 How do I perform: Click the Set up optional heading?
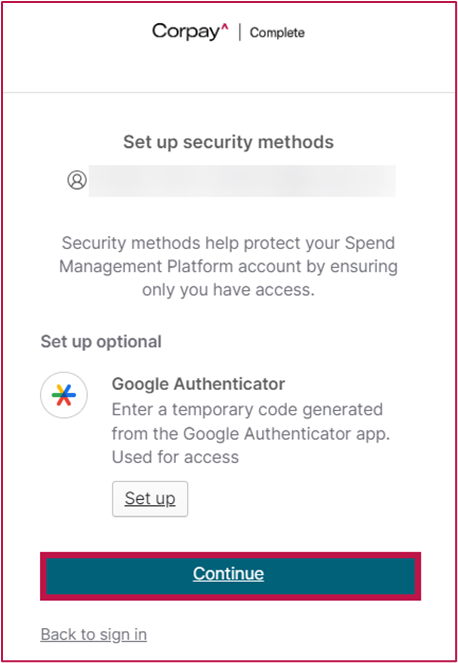101,342
